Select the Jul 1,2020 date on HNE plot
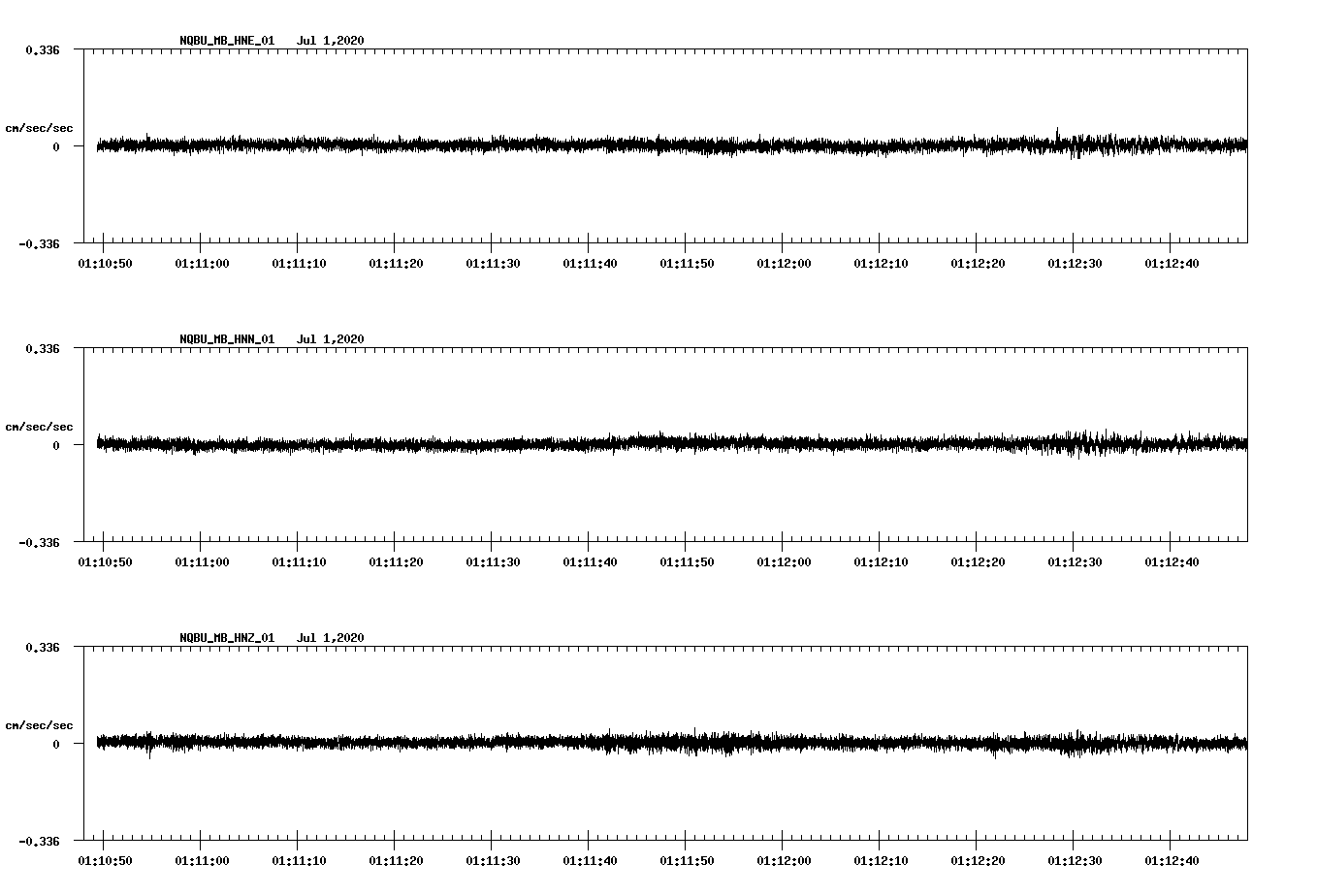This screenshot has width=1317, height=896. coord(331,41)
